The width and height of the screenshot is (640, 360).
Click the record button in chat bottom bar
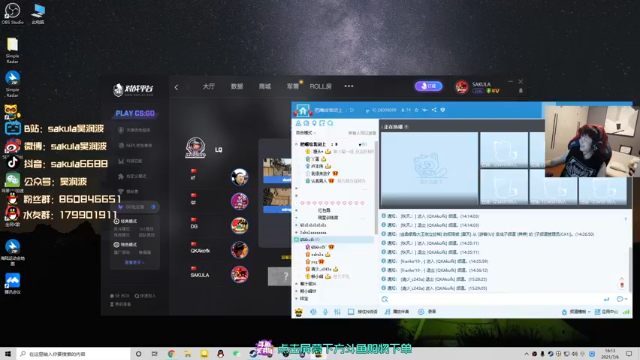click(427, 312)
